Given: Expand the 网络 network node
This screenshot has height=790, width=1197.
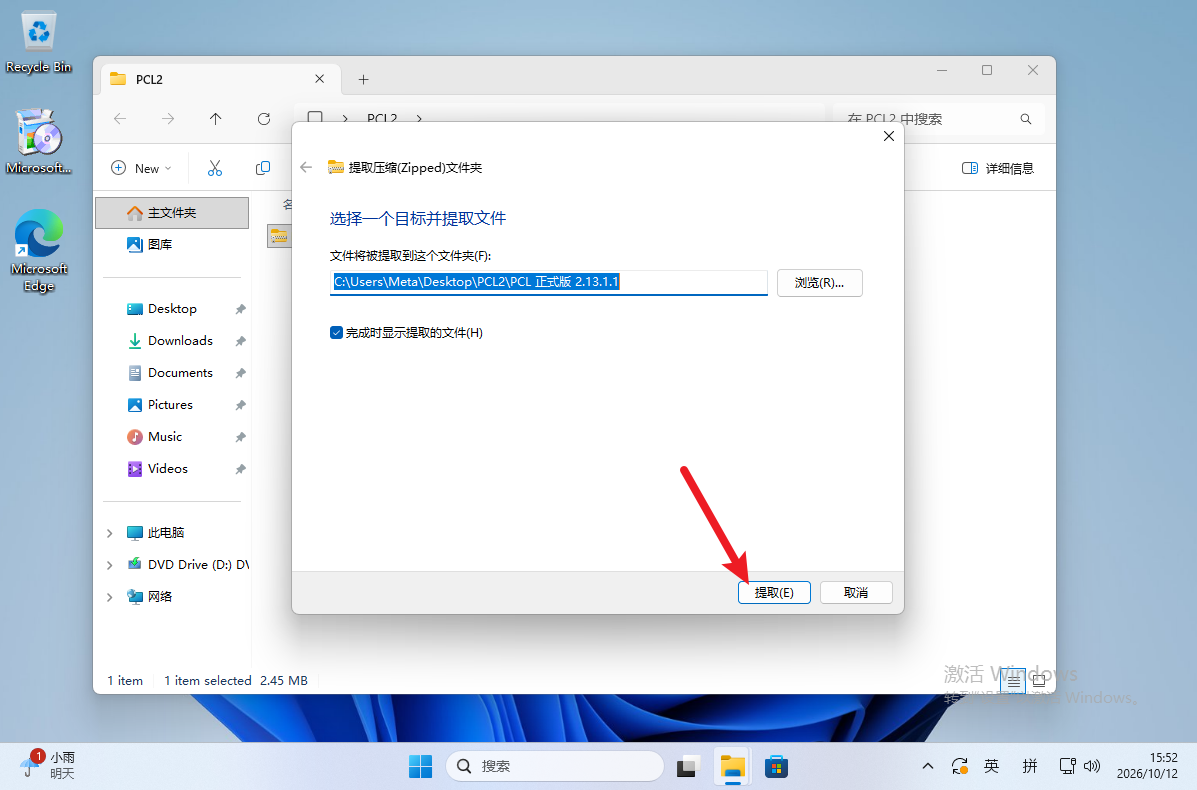Looking at the screenshot, I should tap(110, 597).
